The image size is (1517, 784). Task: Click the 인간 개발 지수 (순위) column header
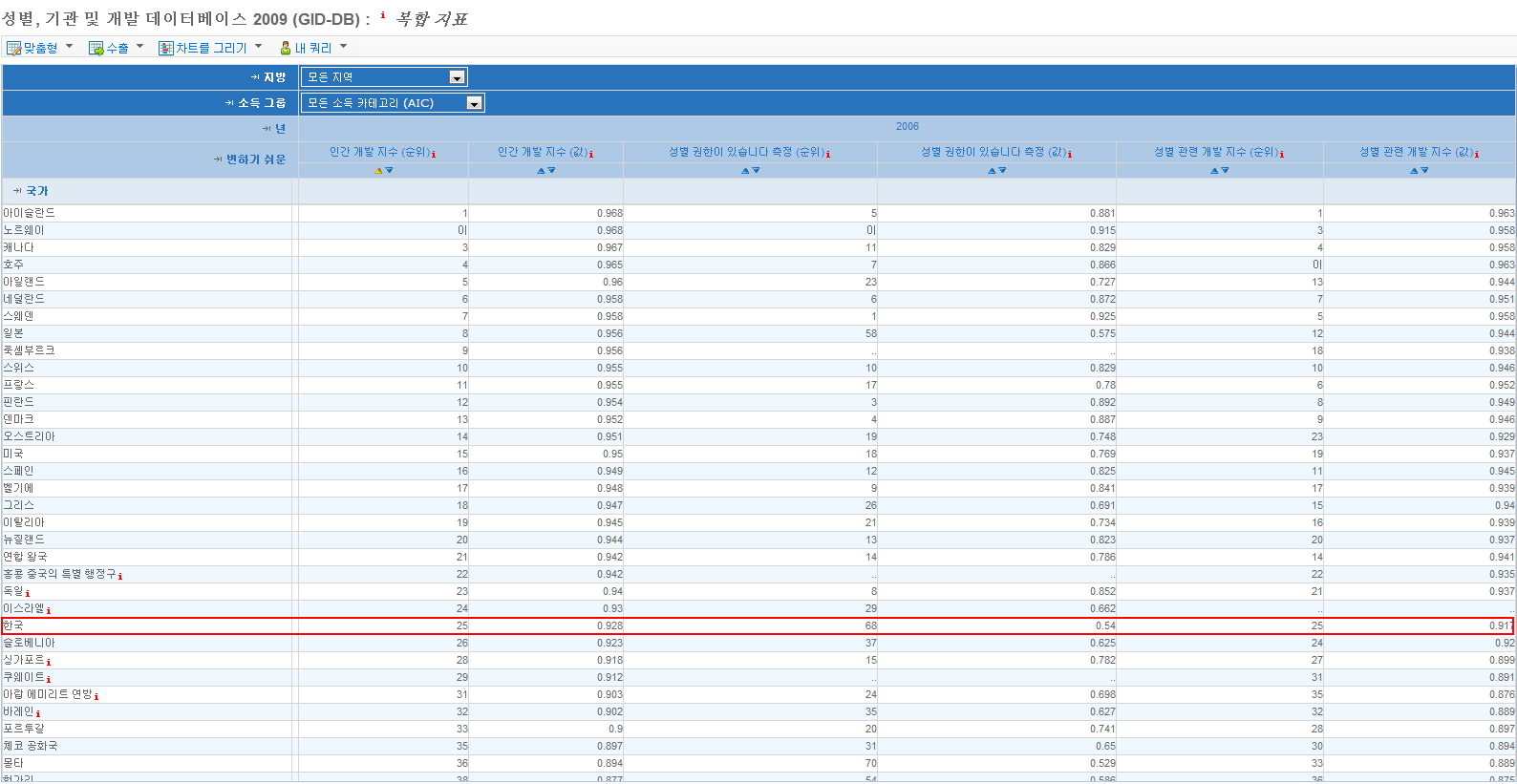[379, 152]
